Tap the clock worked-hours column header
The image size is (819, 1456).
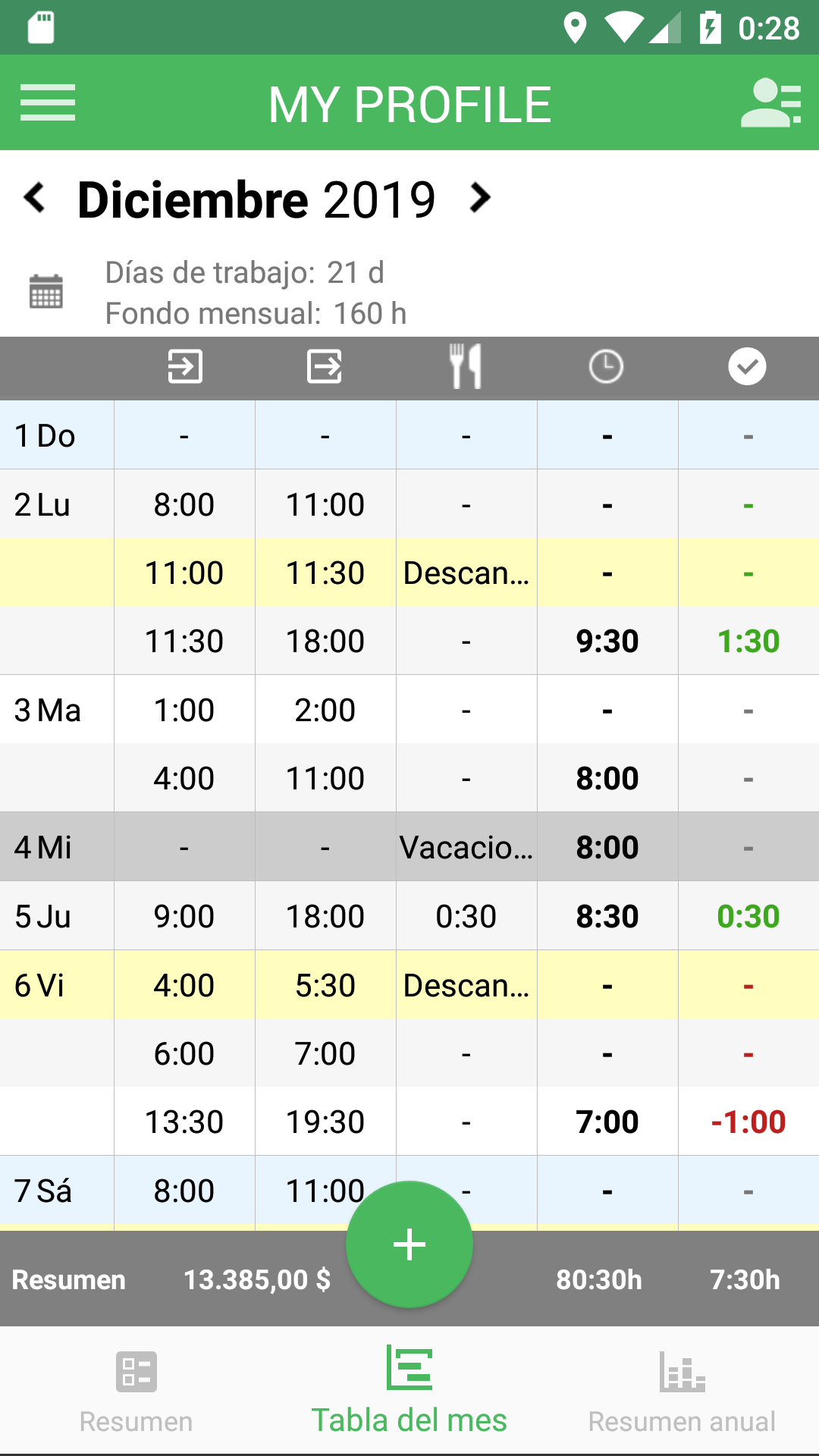(606, 367)
